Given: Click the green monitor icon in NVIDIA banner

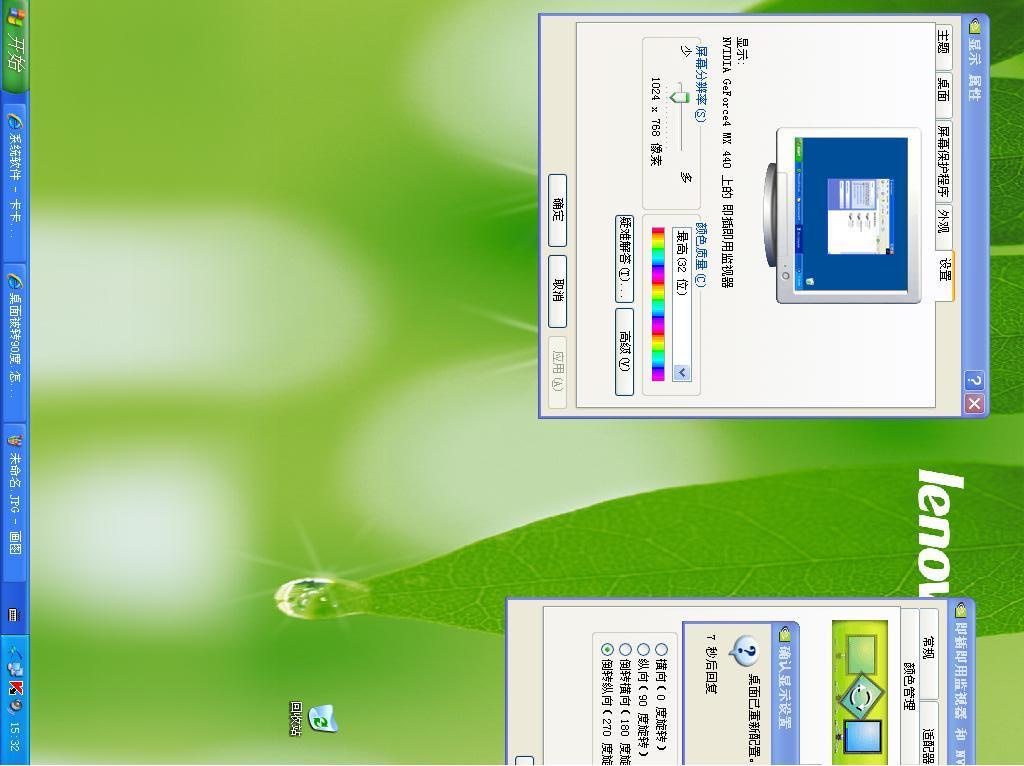Looking at the screenshot, I should 861,654.
